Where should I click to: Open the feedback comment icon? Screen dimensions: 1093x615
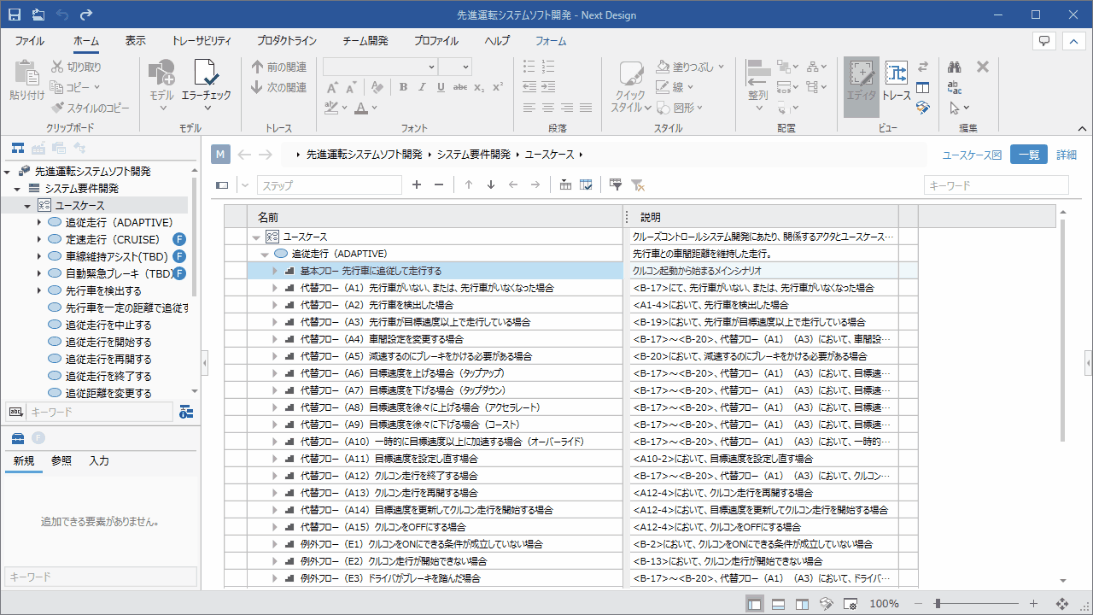tap(1044, 41)
